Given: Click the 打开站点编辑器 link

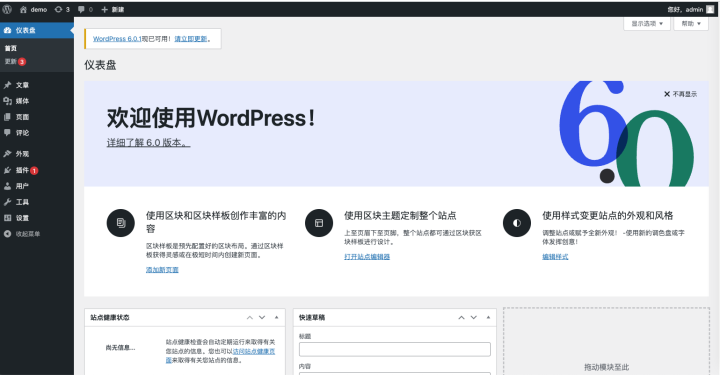Looking at the screenshot, I should click(367, 257).
